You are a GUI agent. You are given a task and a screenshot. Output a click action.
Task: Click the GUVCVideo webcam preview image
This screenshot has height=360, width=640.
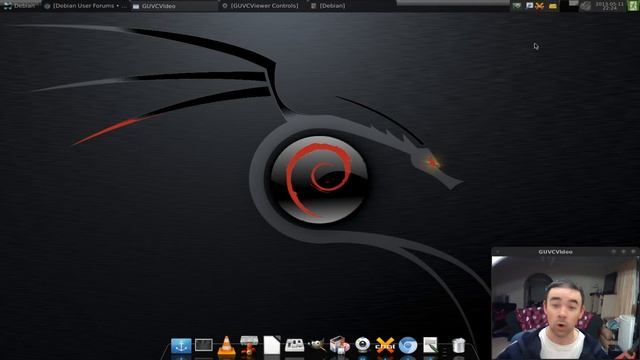point(565,308)
